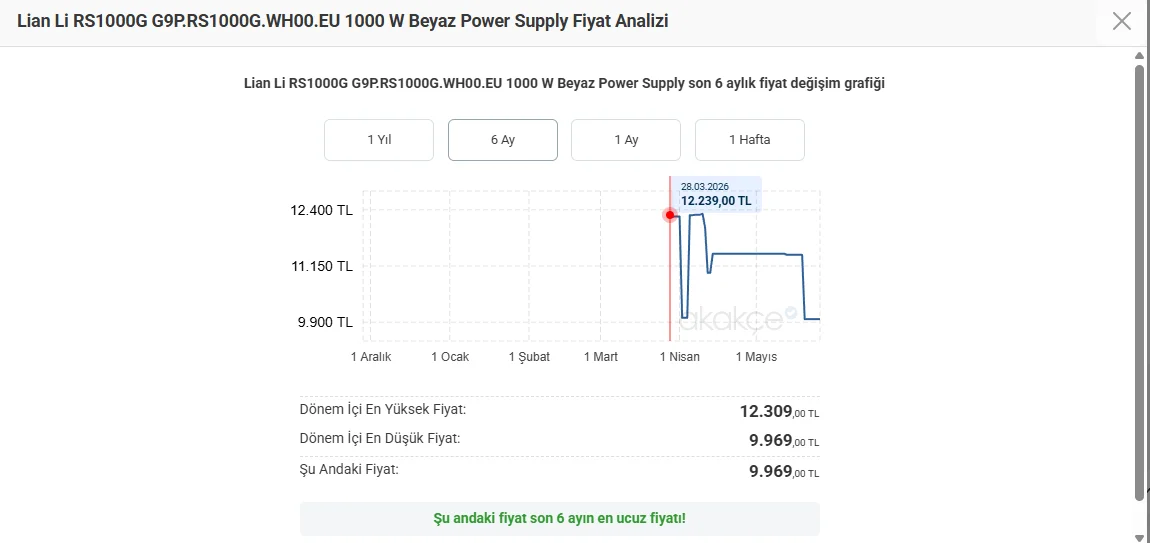
Task: Click the 1 Mayıs axis label
Action: (x=756, y=357)
